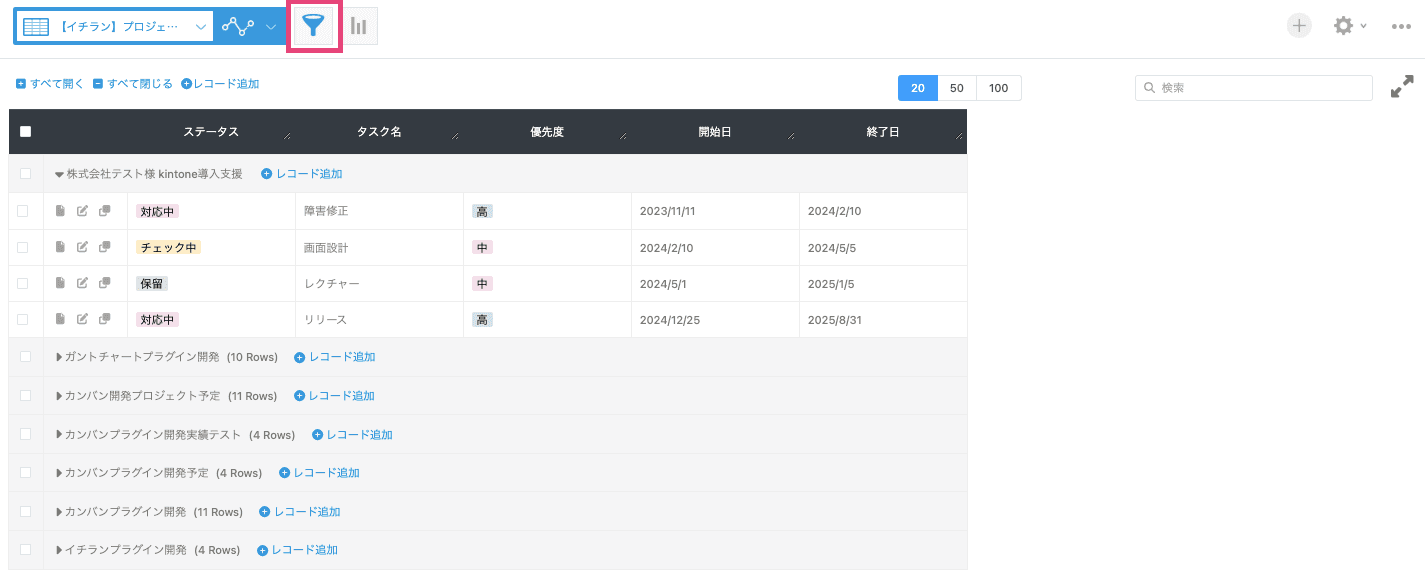Click すべて開く to expand all groups
Viewport: 1425px width, 577px height.
point(50,84)
